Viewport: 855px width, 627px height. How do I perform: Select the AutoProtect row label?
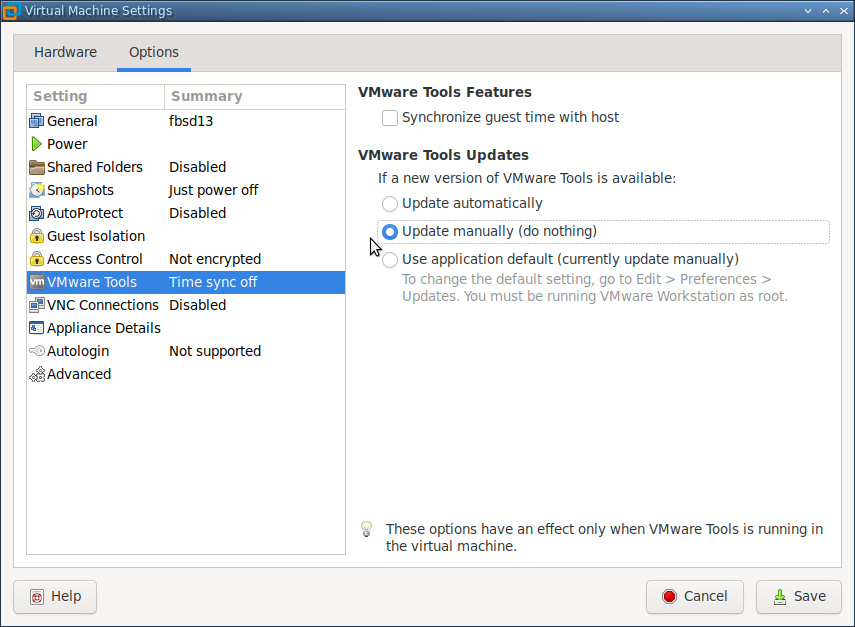point(85,213)
